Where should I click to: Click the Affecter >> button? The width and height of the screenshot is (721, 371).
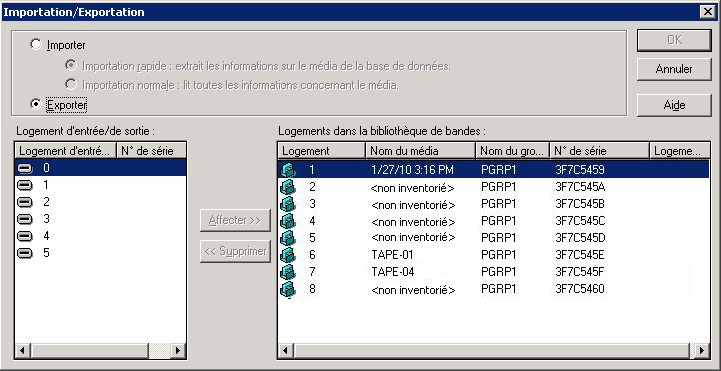point(235,220)
